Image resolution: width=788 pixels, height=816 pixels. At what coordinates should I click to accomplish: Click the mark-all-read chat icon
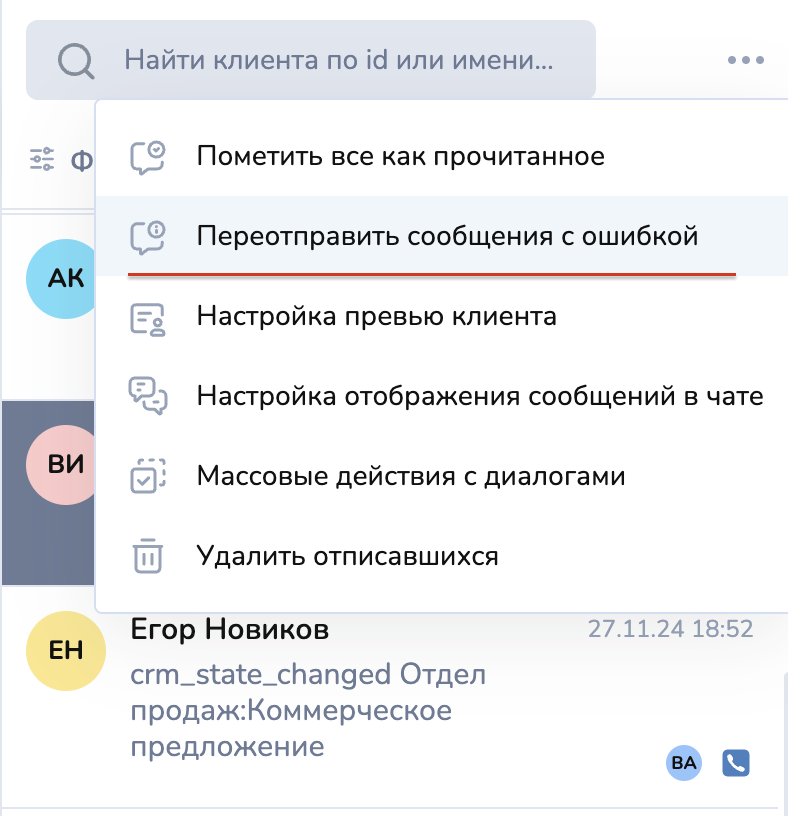point(147,157)
